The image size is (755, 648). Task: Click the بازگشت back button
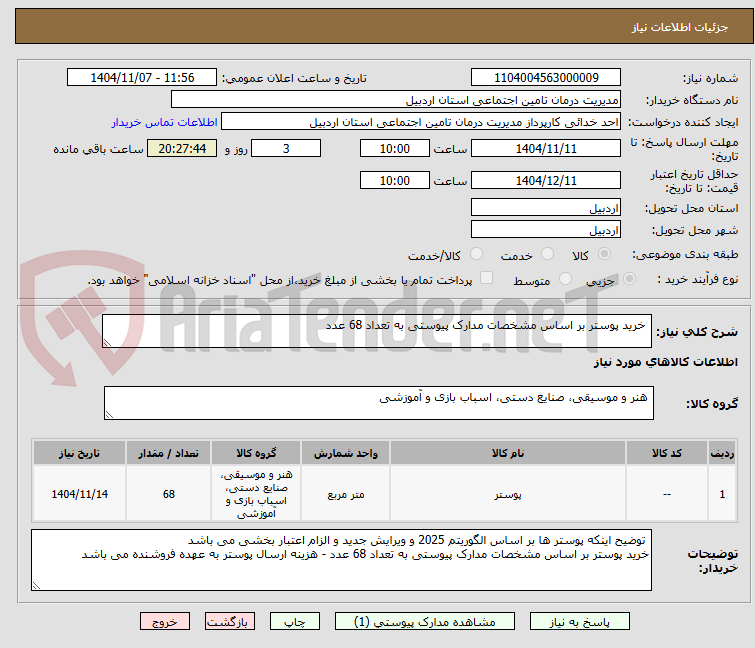coord(230,622)
